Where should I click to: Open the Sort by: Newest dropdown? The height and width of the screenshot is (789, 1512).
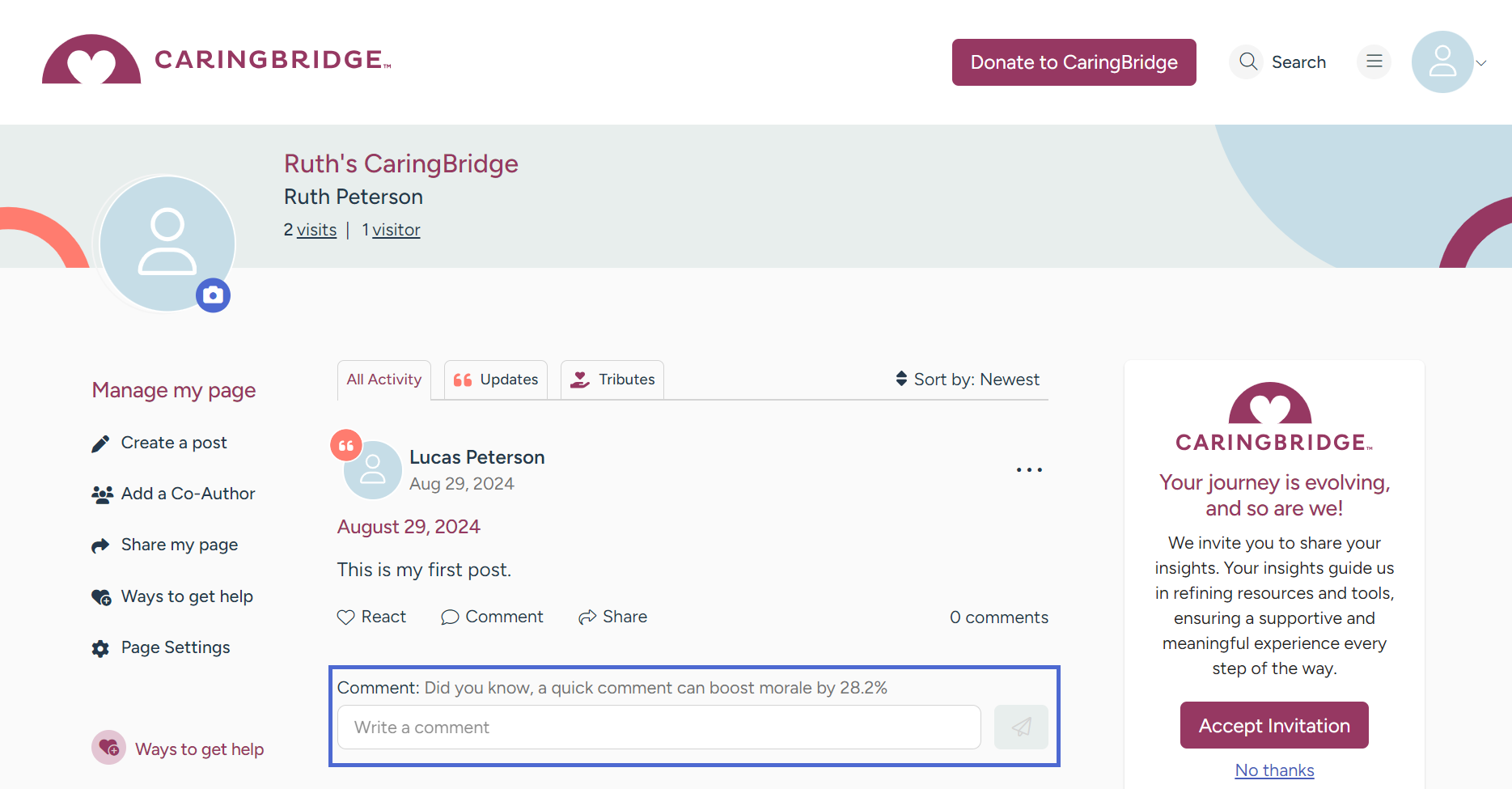(x=968, y=380)
